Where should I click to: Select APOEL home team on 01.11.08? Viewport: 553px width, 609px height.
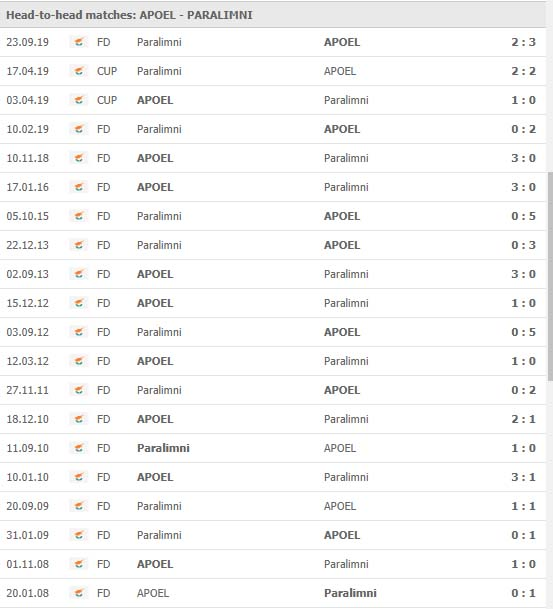coord(155,564)
